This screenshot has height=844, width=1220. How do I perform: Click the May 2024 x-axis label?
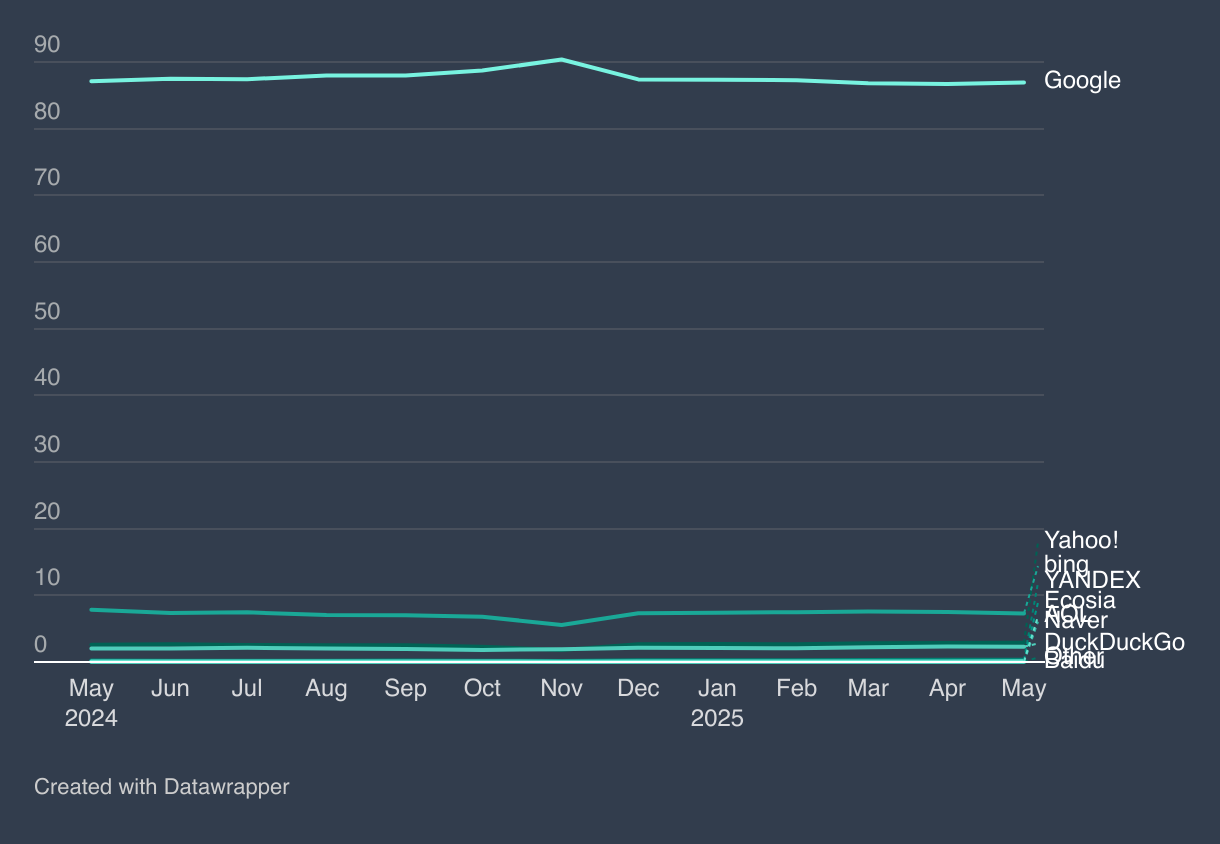91,703
